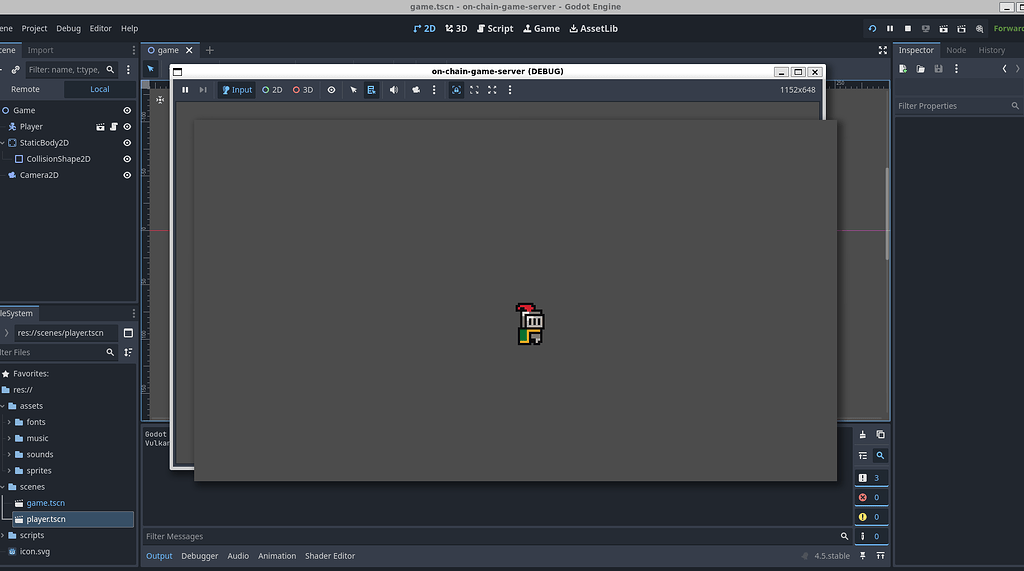Open embedding options three-dot menu before 1152x648
This screenshot has width=1024, height=571.
[510, 90]
